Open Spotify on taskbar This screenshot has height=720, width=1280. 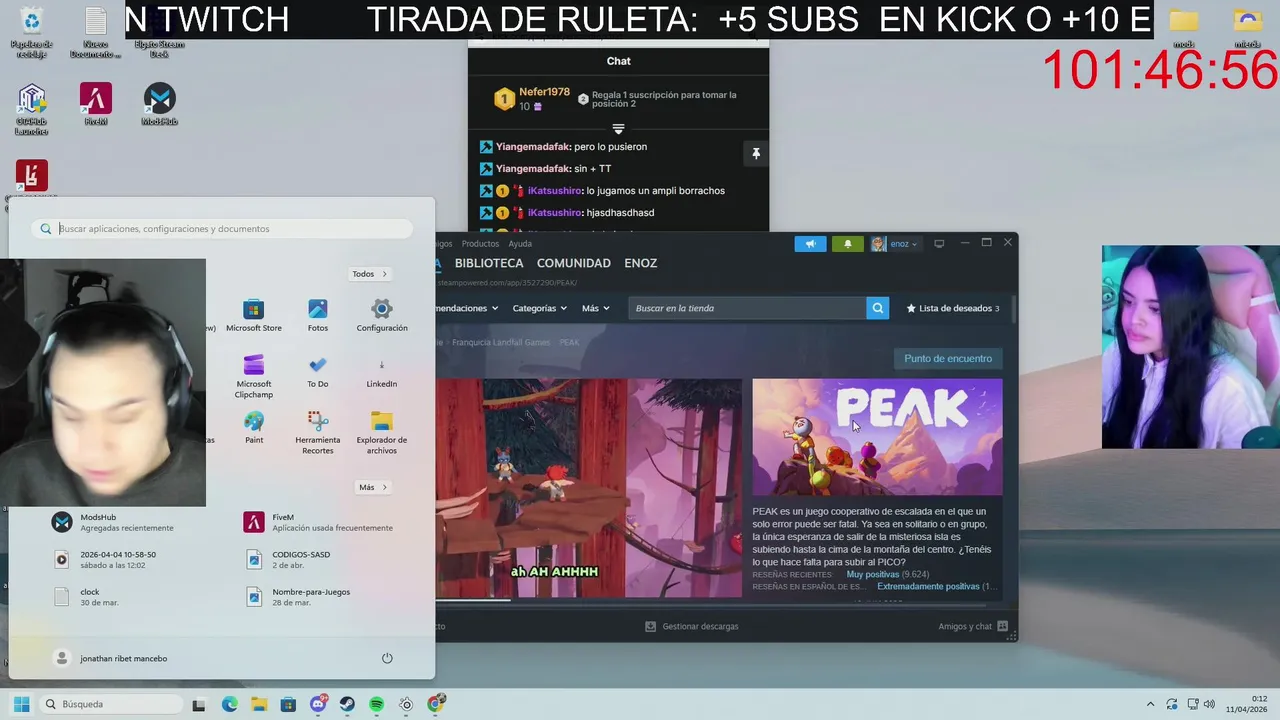(x=376, y=704)
